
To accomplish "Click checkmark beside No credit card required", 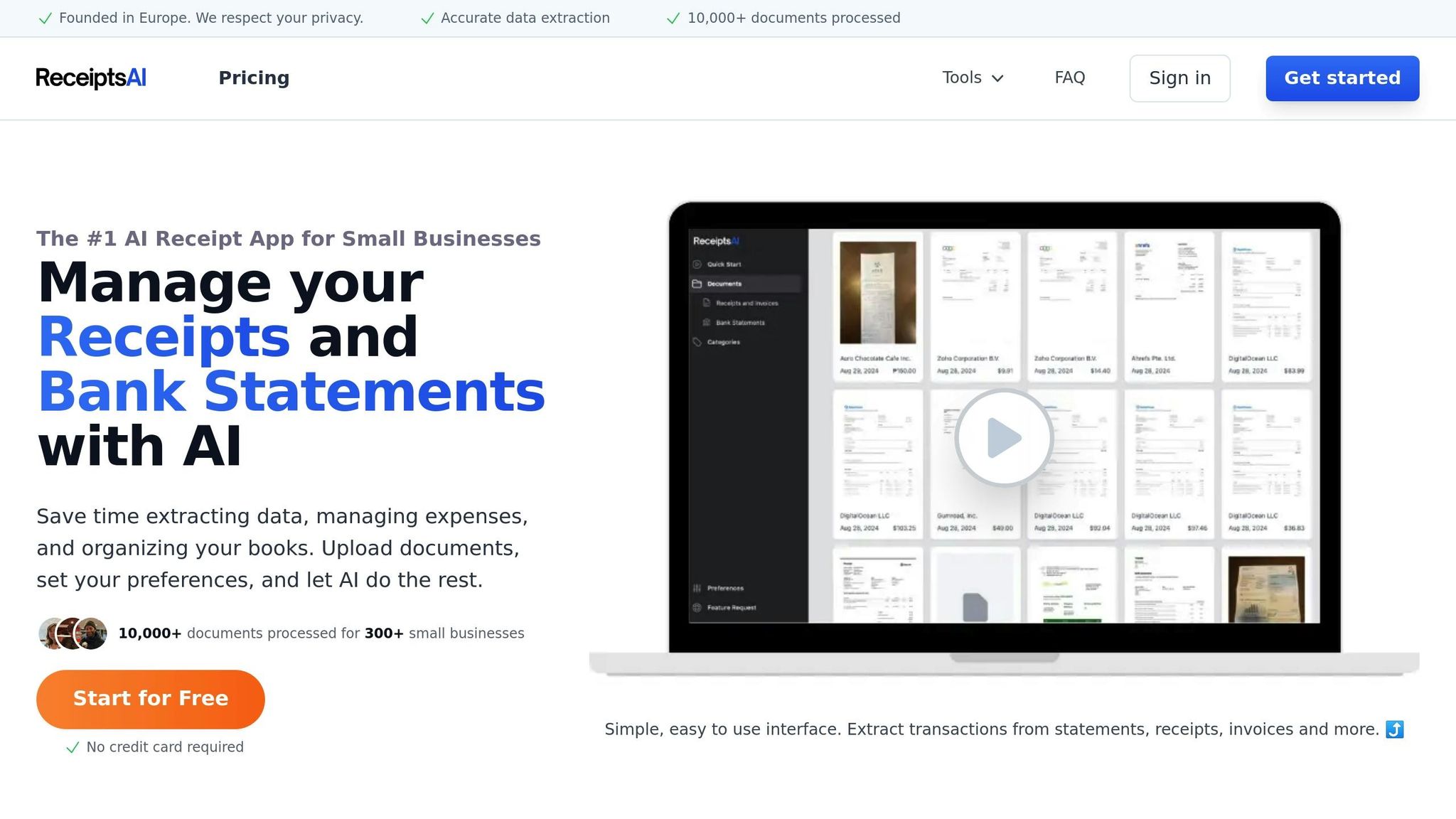I will 73,748.
